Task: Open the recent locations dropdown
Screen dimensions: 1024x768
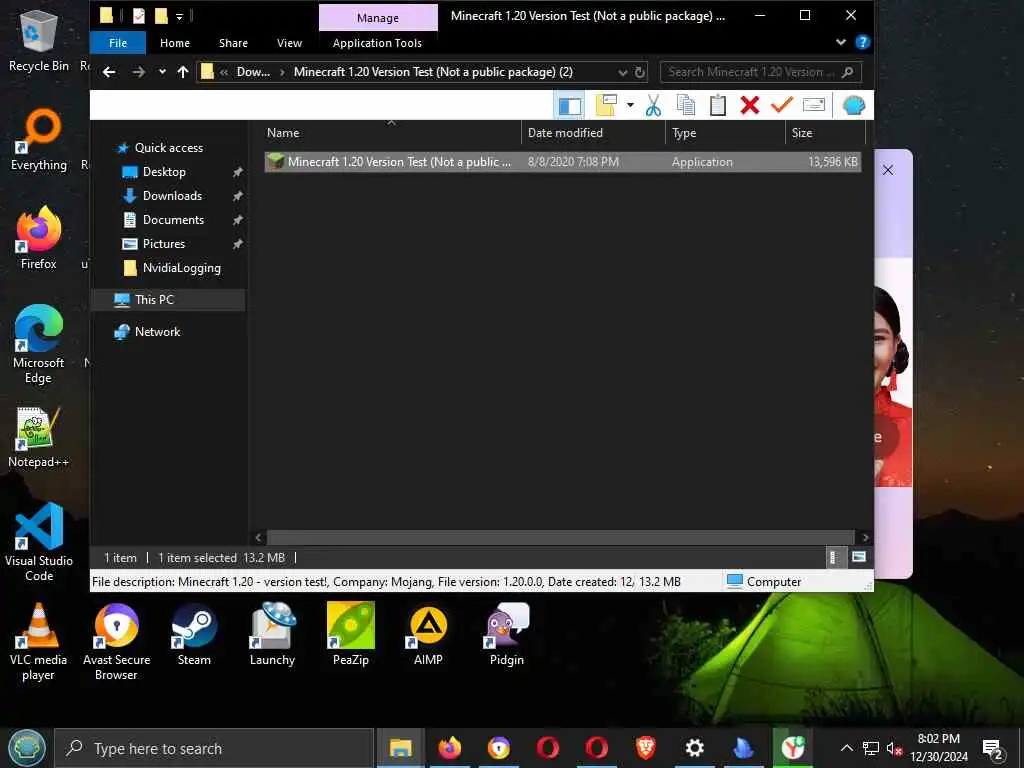Action: tap(162, 72)
